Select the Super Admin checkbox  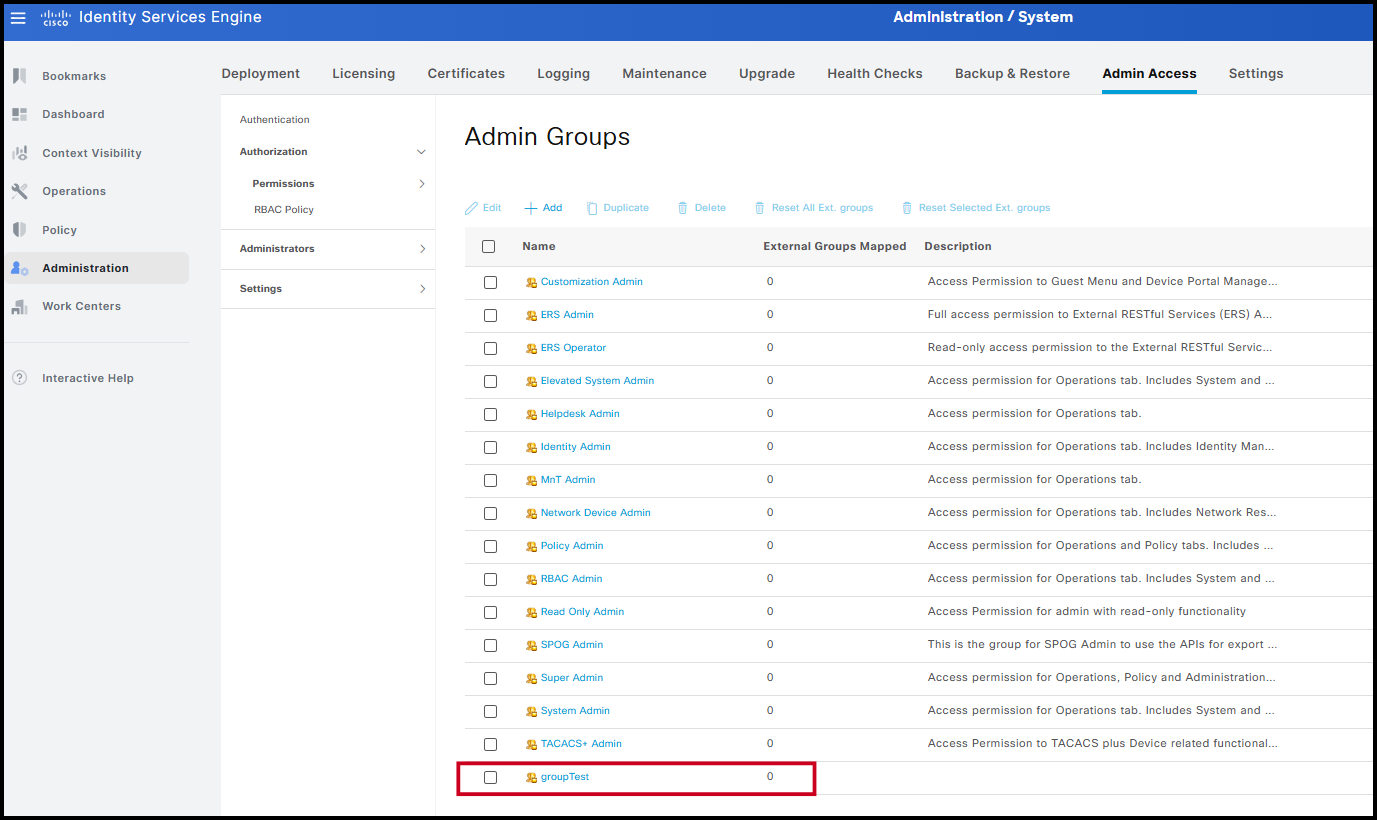click(490, 678)
